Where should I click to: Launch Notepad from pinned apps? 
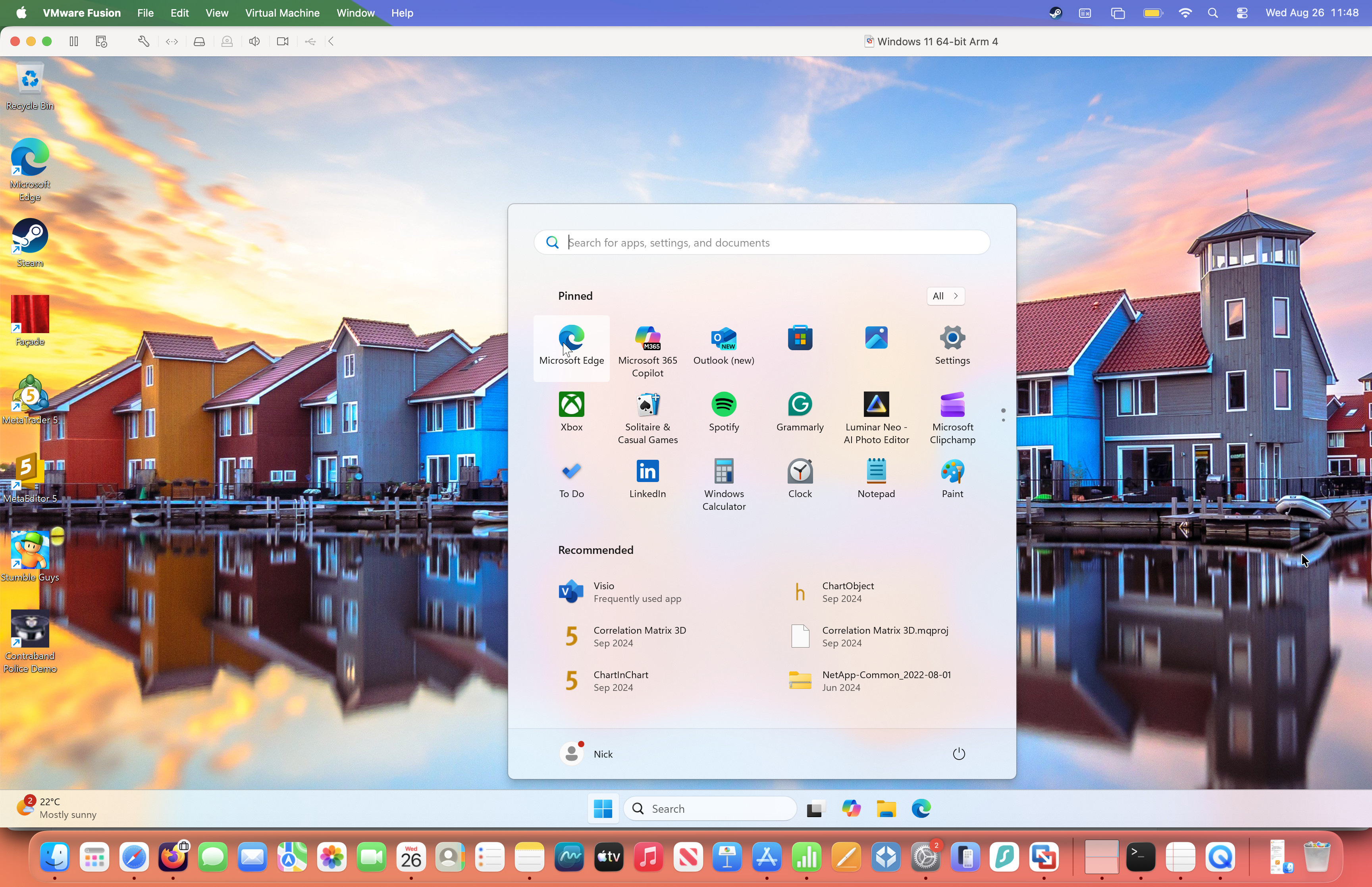click(876, 479)
